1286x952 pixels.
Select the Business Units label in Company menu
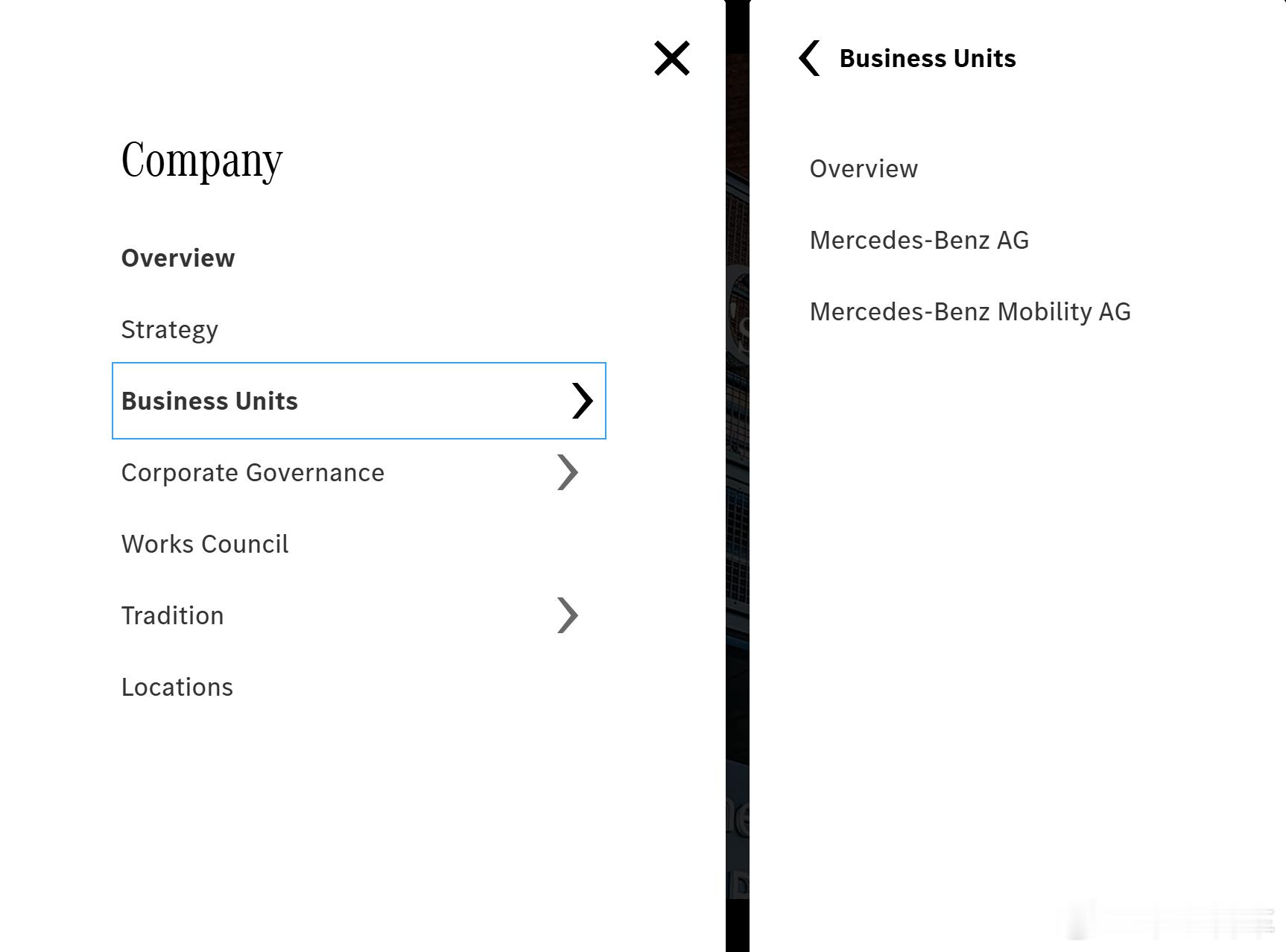(x=209, y=401)
